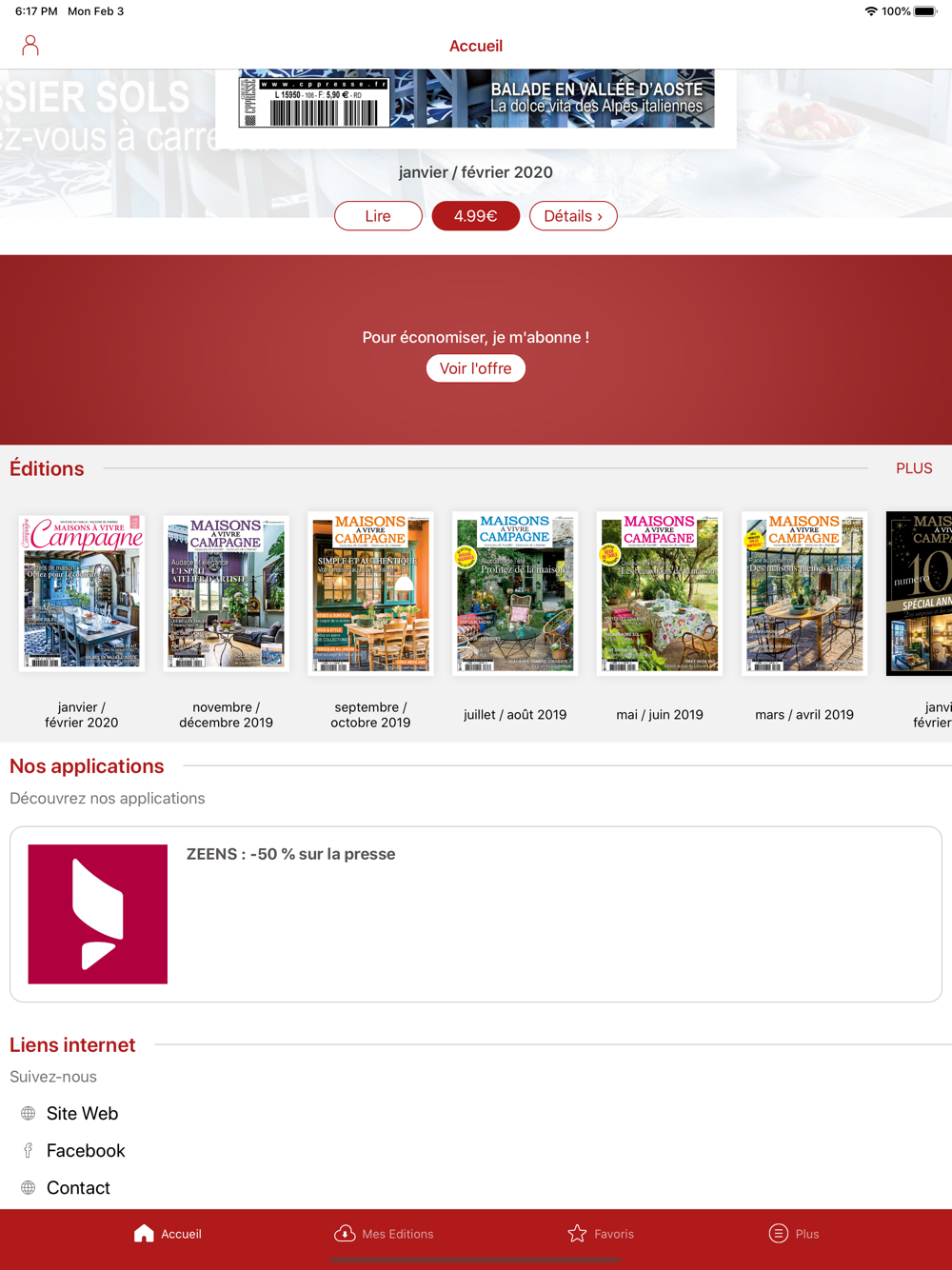Click the Lire button
The width and height of the screenshot is (952, 1270).
pos(378,216)
